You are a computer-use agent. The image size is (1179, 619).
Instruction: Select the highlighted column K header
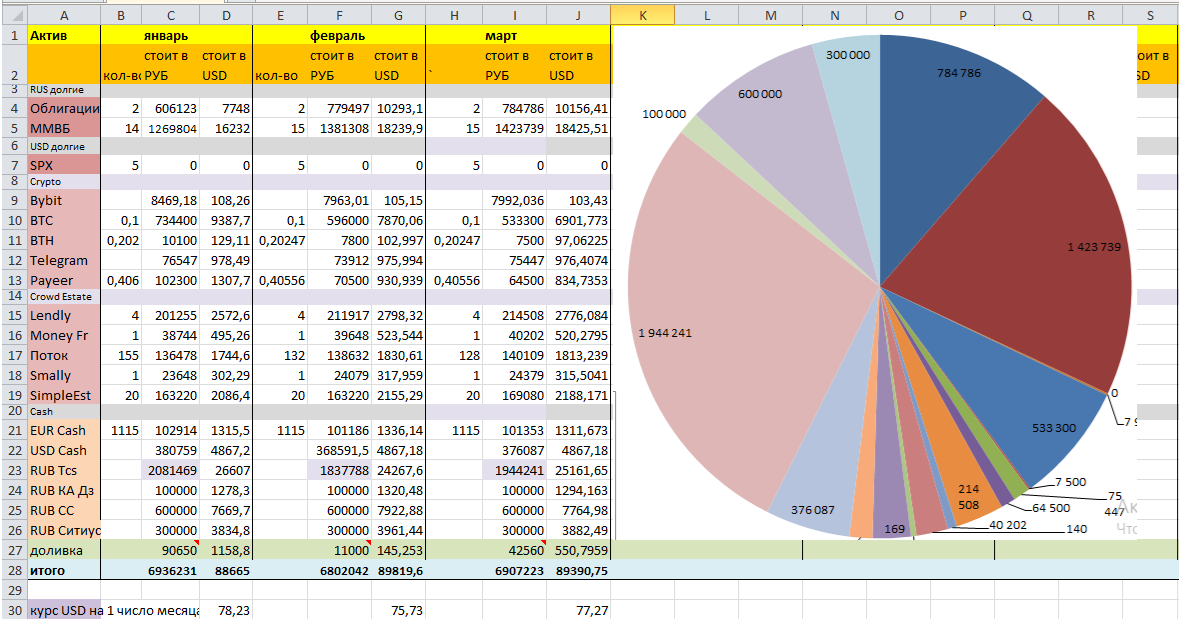[x=642, y=15]
